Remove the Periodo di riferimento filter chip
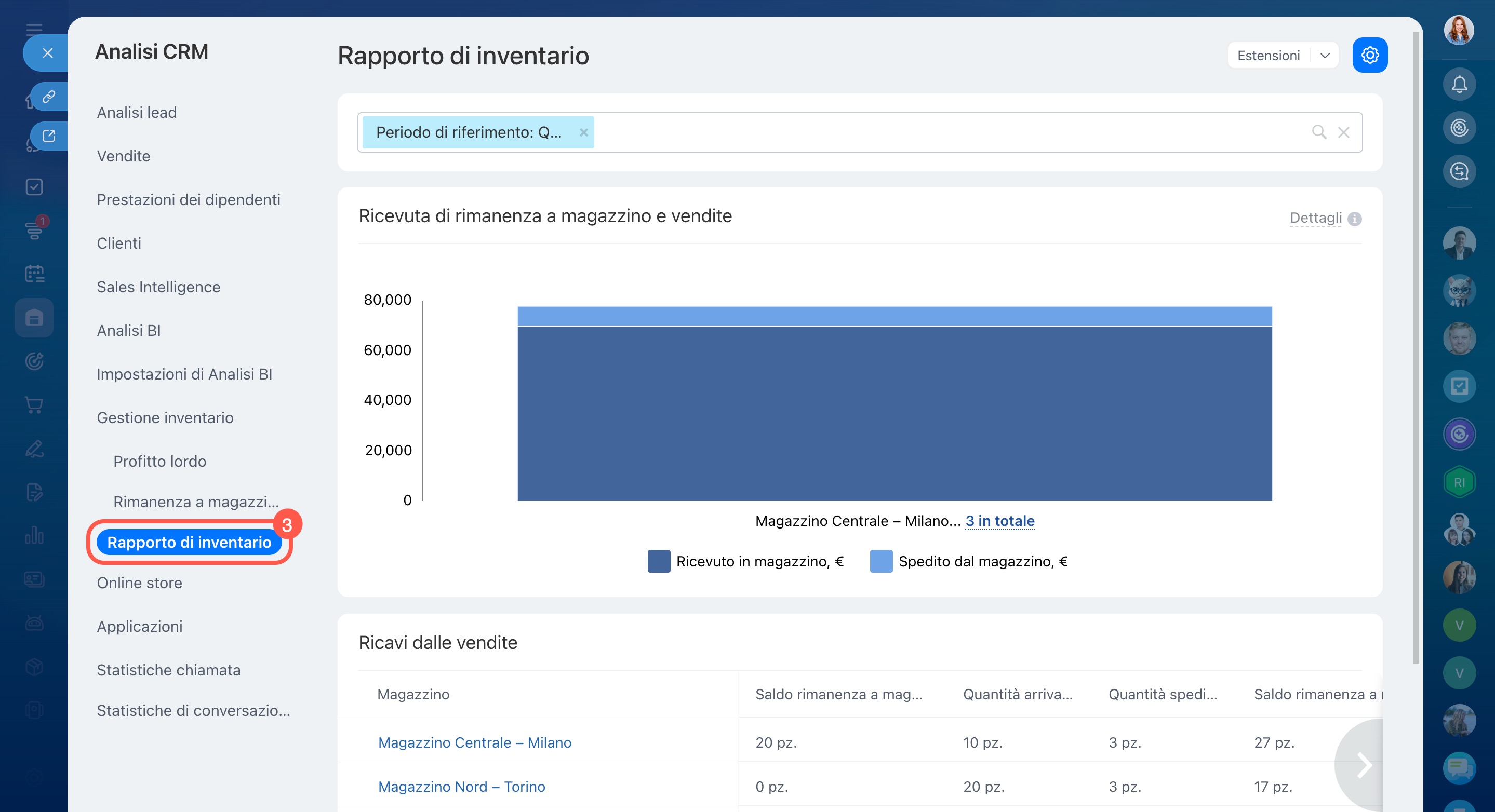This screenshot has width=1495, height=812. click(583, 132)
